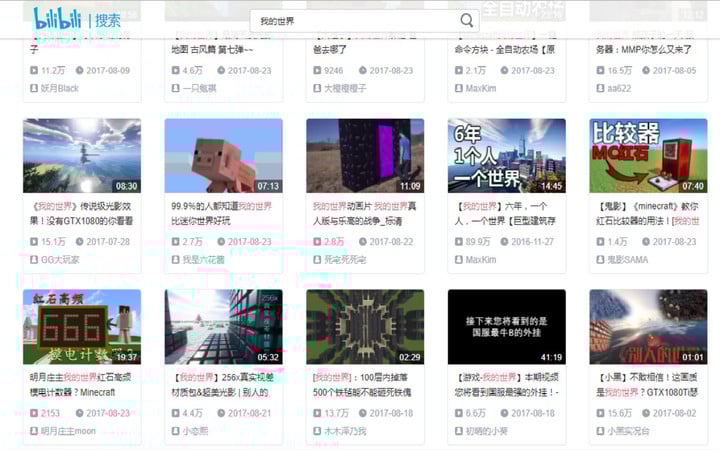The width and height of the screenshot is (720, 450).
Task: Open the 比较器 MC红石 thumbnail
Action: click(648, 156)
